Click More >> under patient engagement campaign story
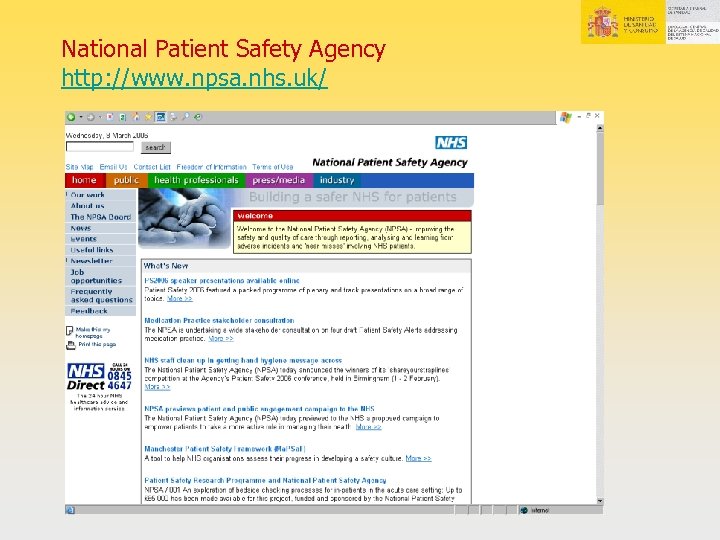 368,427
